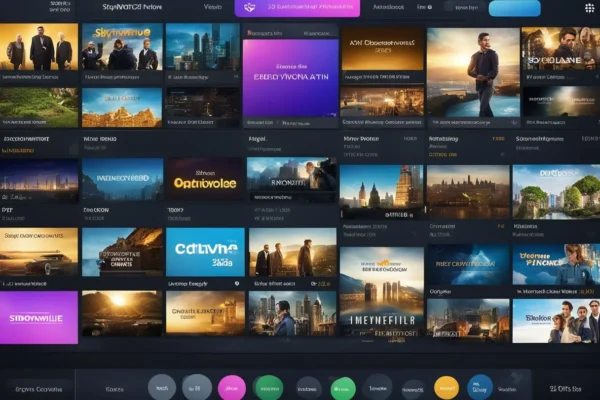The image size is (600, 400).
Task: Click the dark green circle in bottom bar
Action: point(268,387)
